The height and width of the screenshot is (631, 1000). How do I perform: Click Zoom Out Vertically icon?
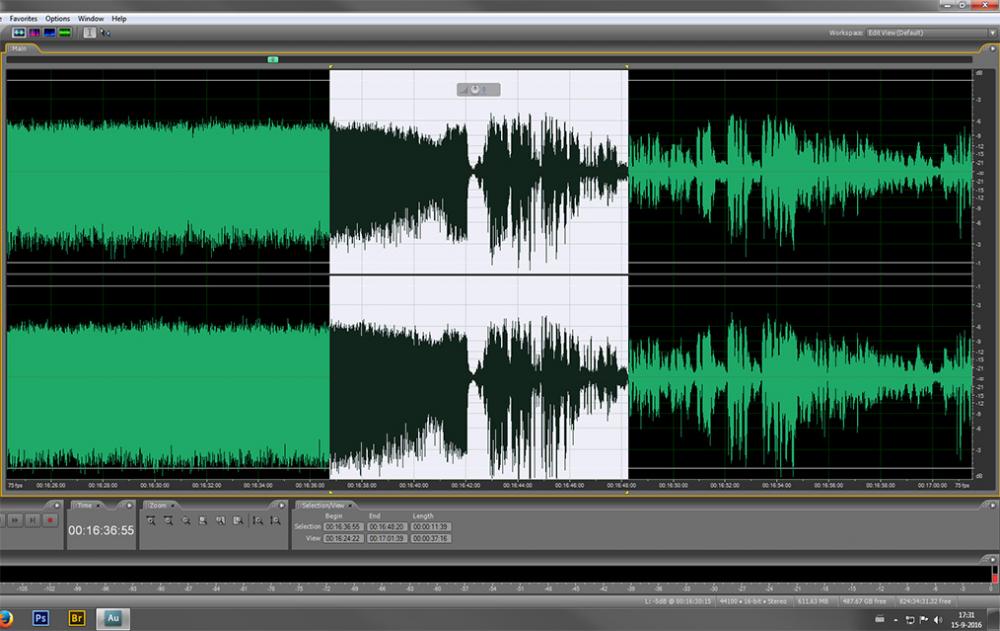(x=274, y=521)
